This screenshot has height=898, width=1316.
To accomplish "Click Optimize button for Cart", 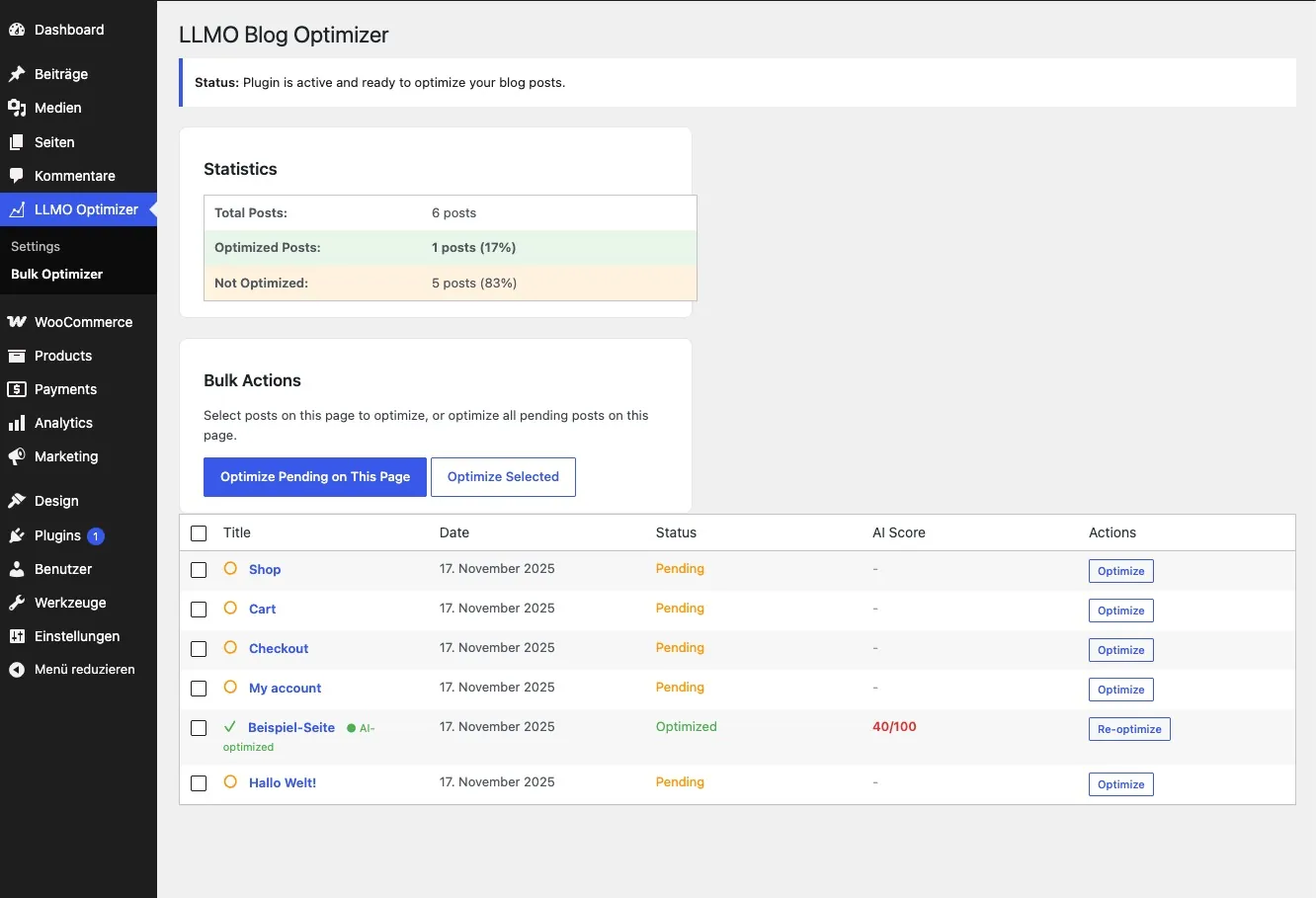I will [x=1120, y=611].
